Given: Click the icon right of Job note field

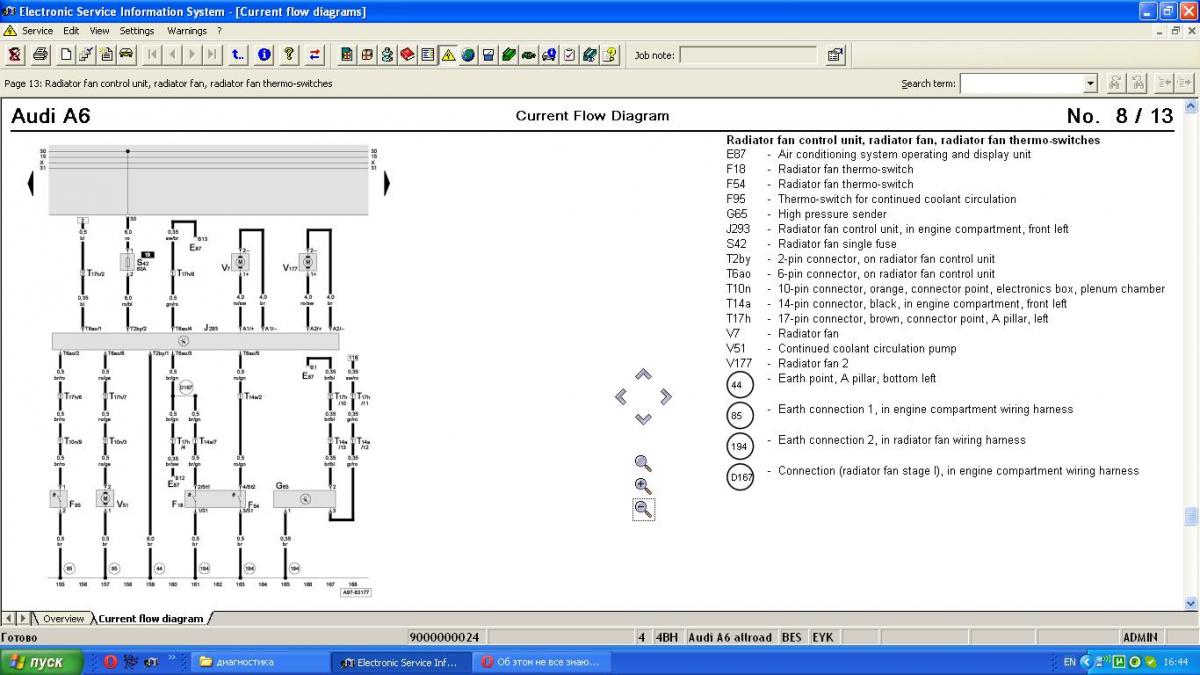Looking at the screenshot, I should pos(835,55).
